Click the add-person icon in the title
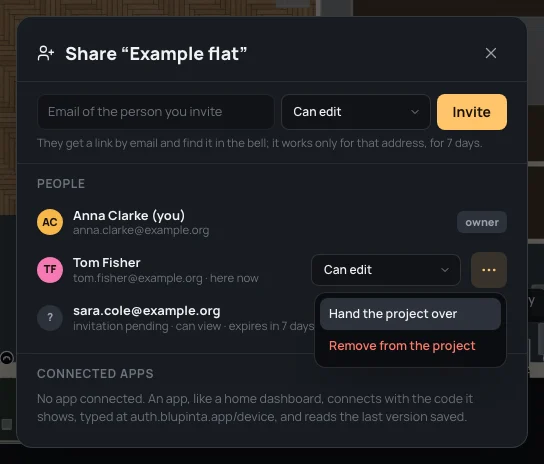 click(46, 53)
